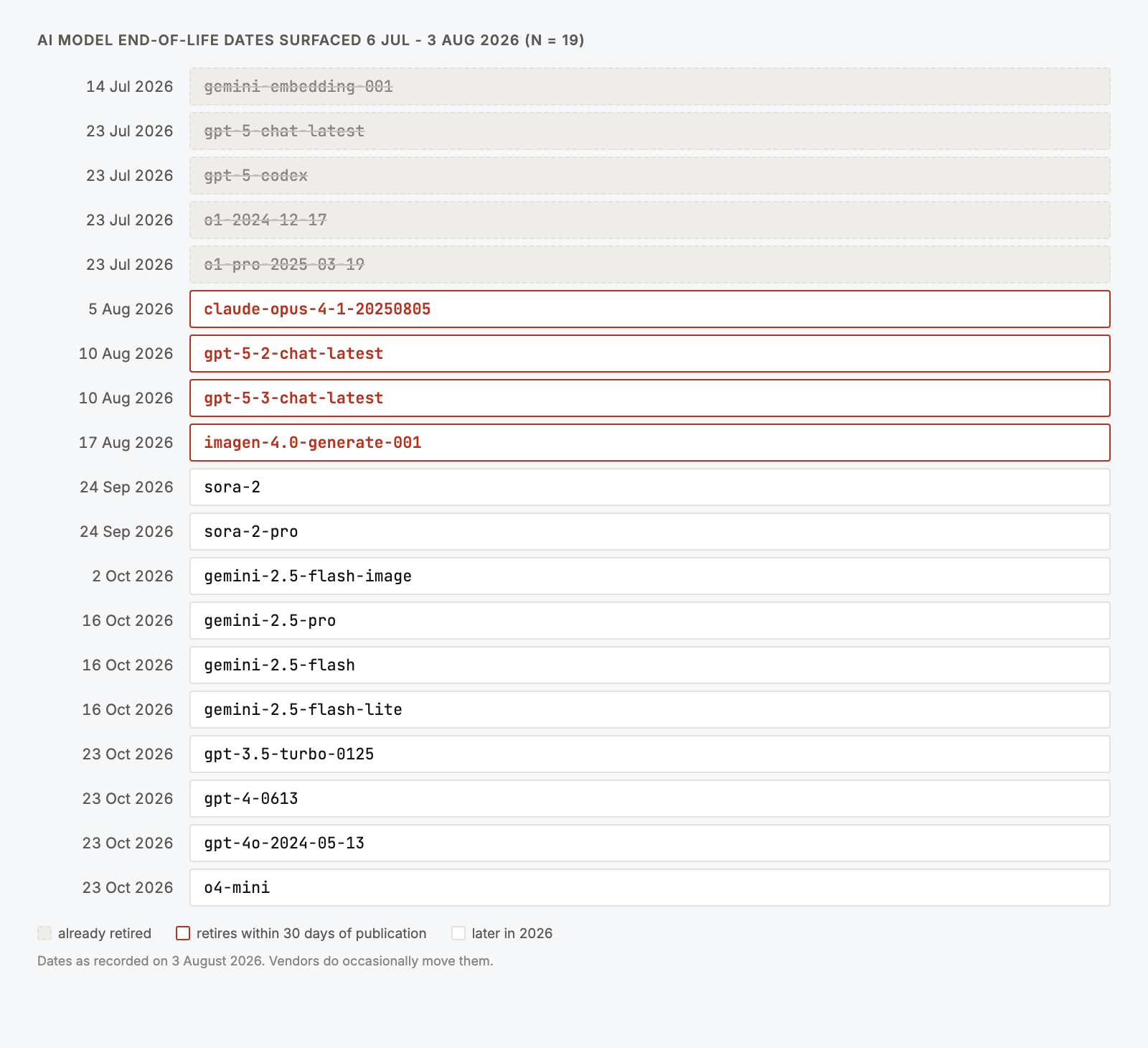This screenshot has height=1048, width=1148.
Task: Click the gemini-2.5-pro model name
Action: click(x=270, y=621)
